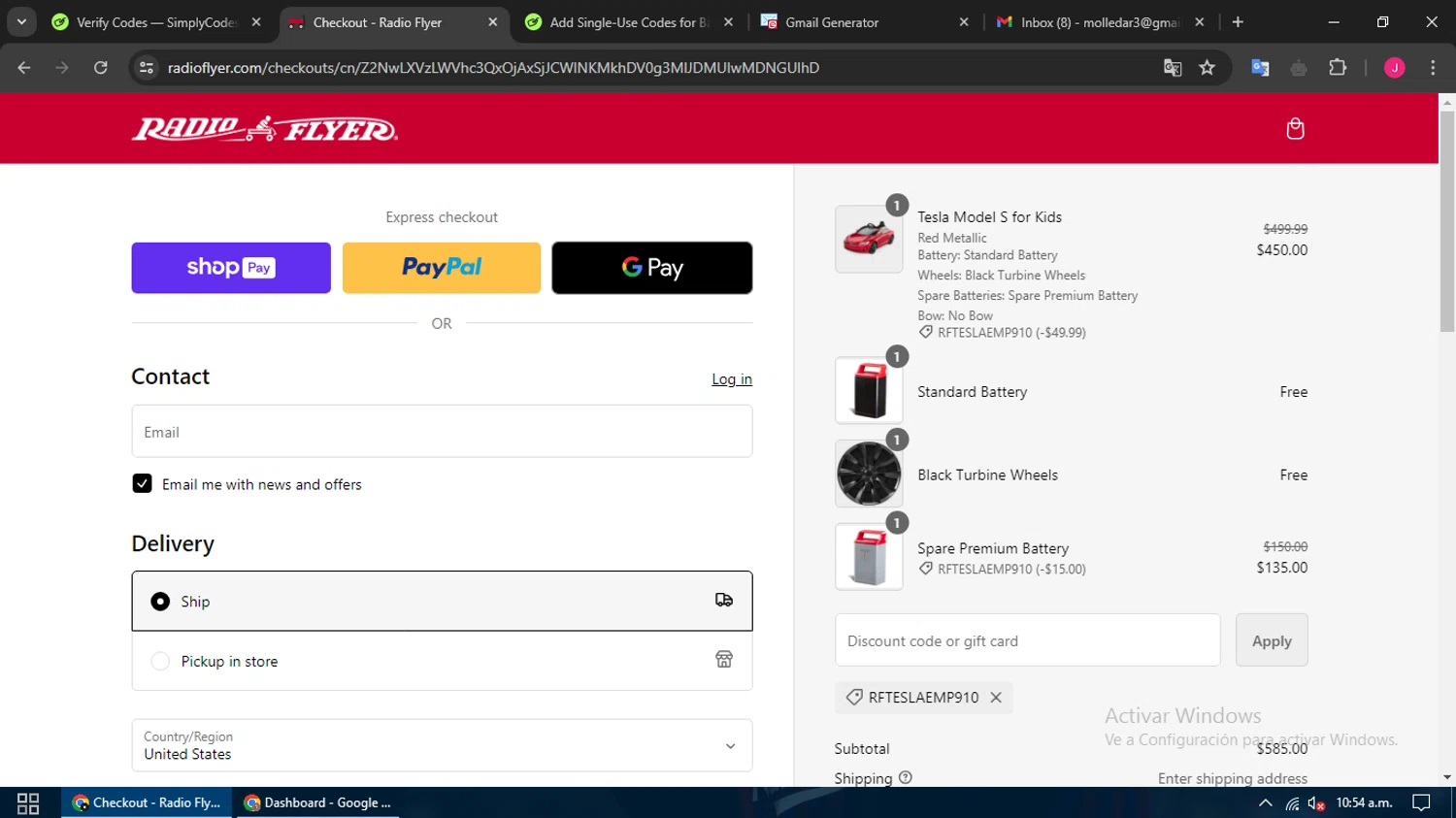Click the Apply discount button
This screenshot has height=818, width=1456.
coord(1272,640)
